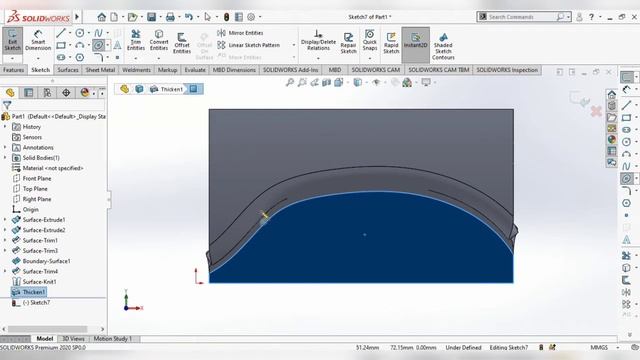This screenshot has width=640, height=360.
Task: Select the Smart Dimension tool
Action: (38, 40)
